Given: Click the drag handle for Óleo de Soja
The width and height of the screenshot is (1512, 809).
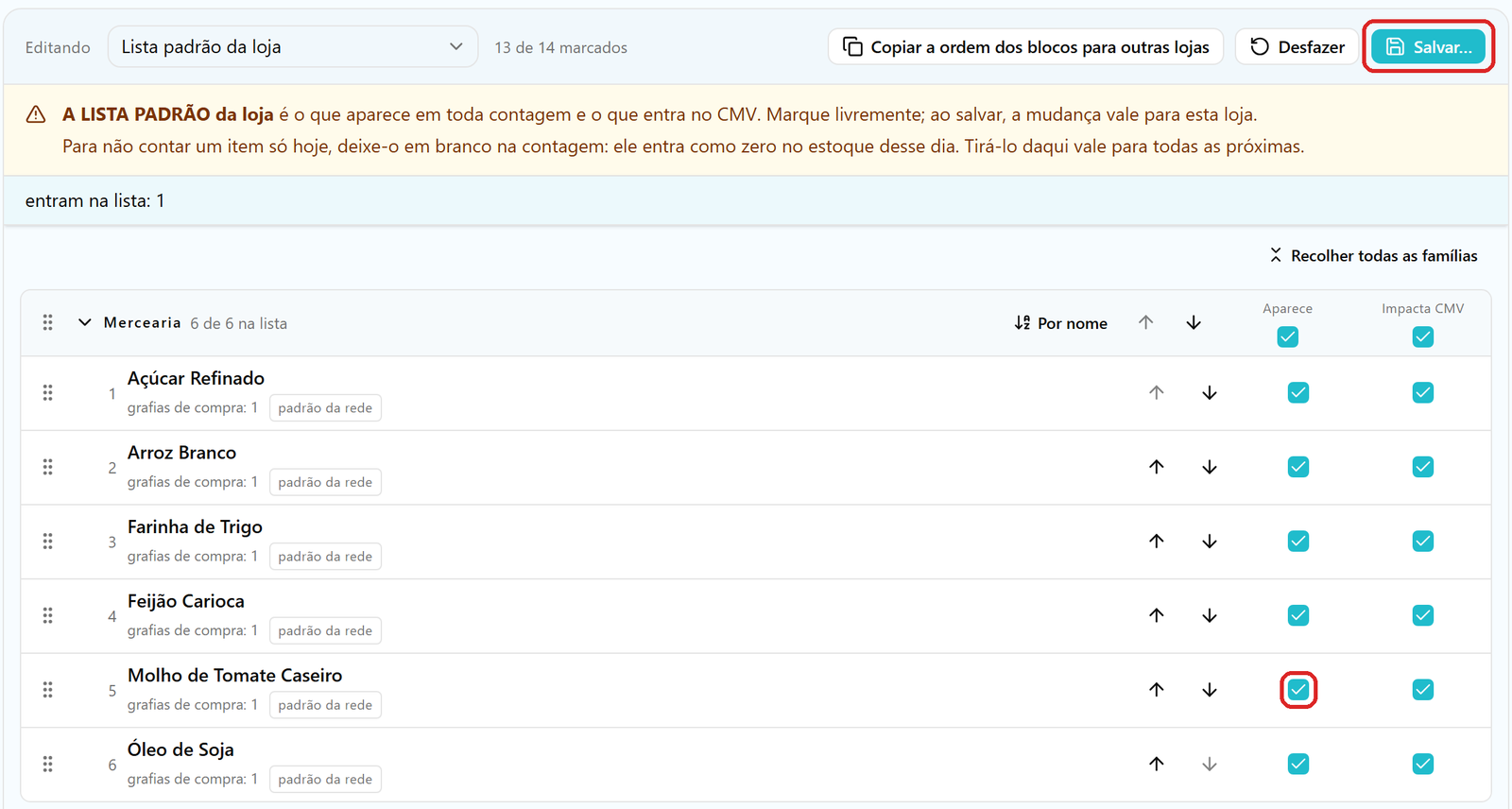Looking at the screenshot, I should click(x=47, y=764).
